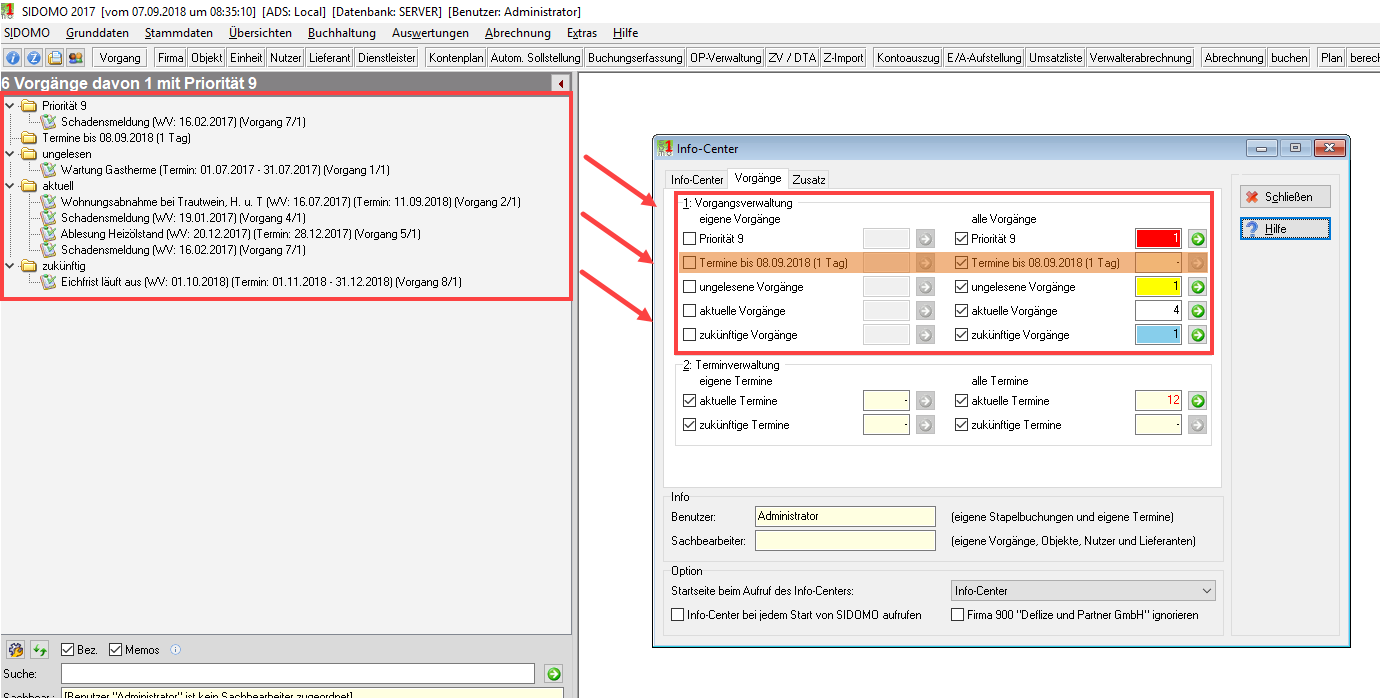
Task: Uncheck alle Priorität 9 checkbox
Action: 962,239
